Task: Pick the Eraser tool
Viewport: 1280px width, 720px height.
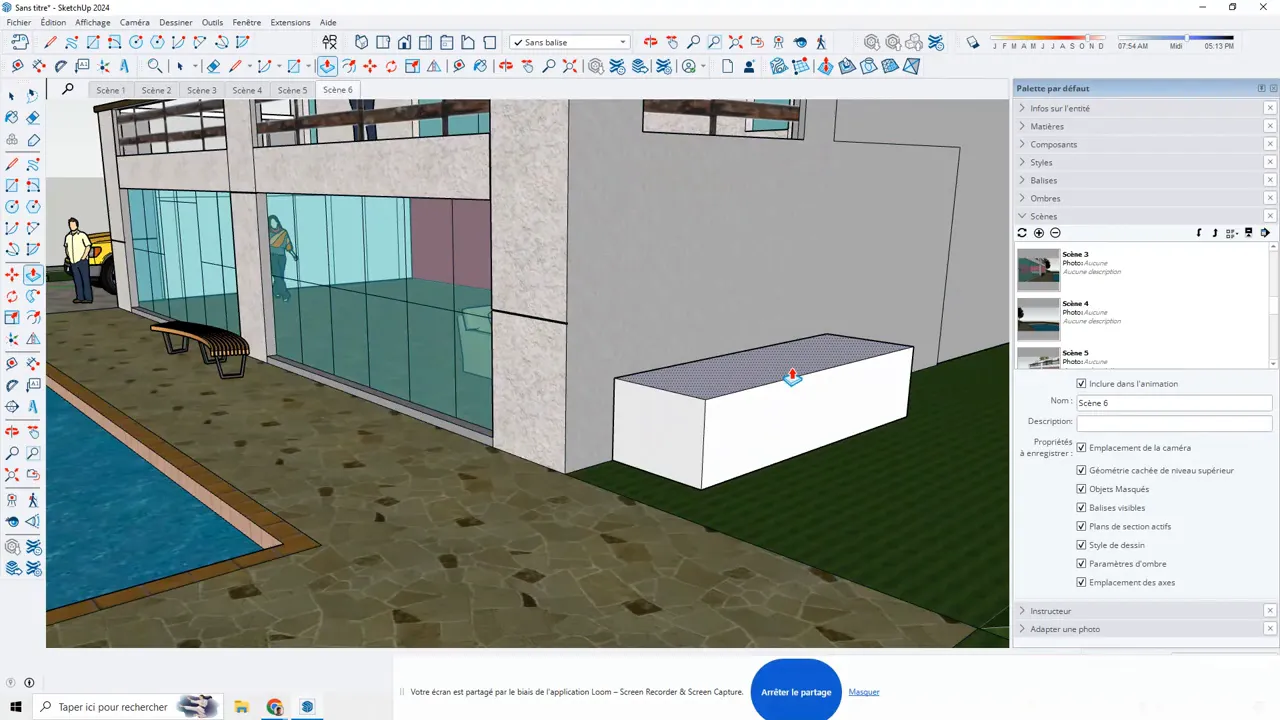Action: point(32,116)
